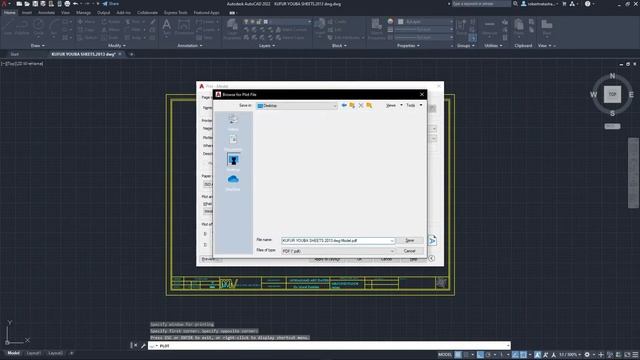
Task: Click Cancel in Browse for Plot File
Action: [x=410, y=251]
